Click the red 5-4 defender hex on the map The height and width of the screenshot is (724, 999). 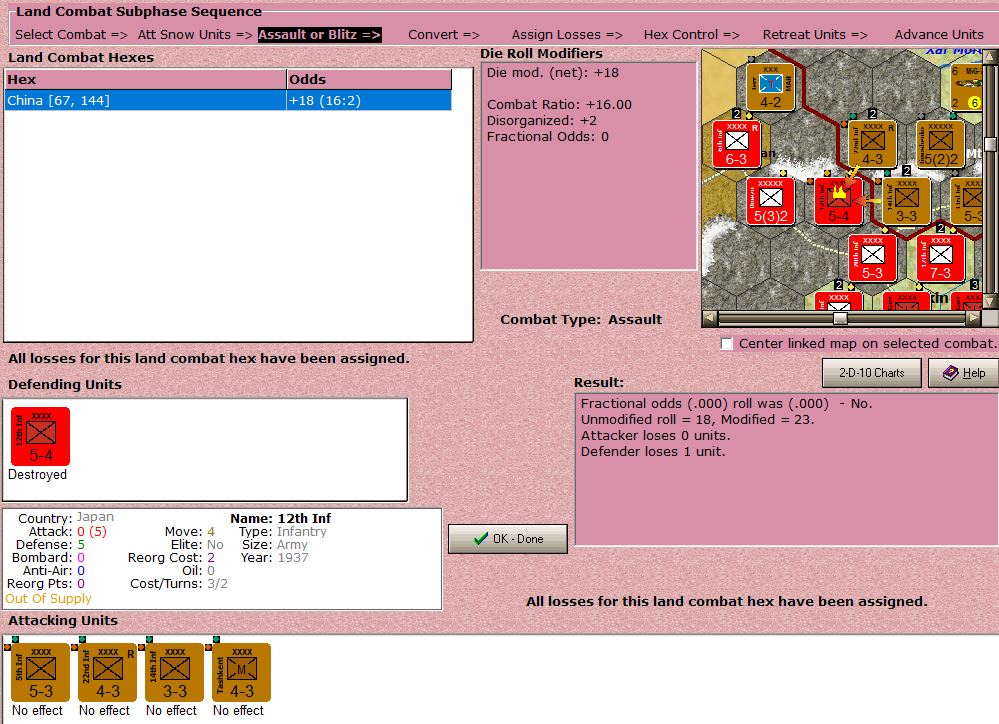pyautogui.click(x=838, y=201)
